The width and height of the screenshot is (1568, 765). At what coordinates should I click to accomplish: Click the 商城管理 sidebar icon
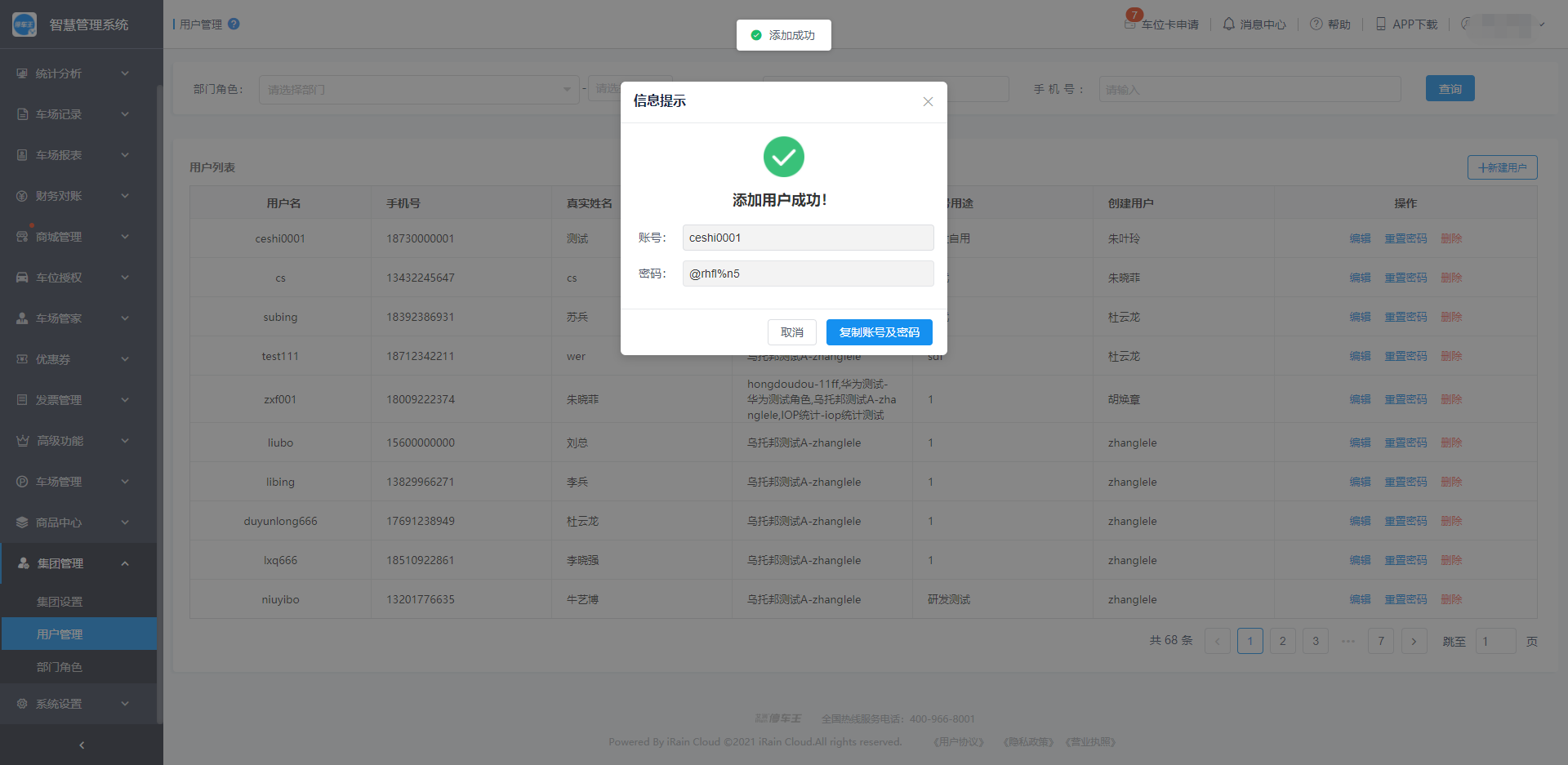[x=22, y=237]
